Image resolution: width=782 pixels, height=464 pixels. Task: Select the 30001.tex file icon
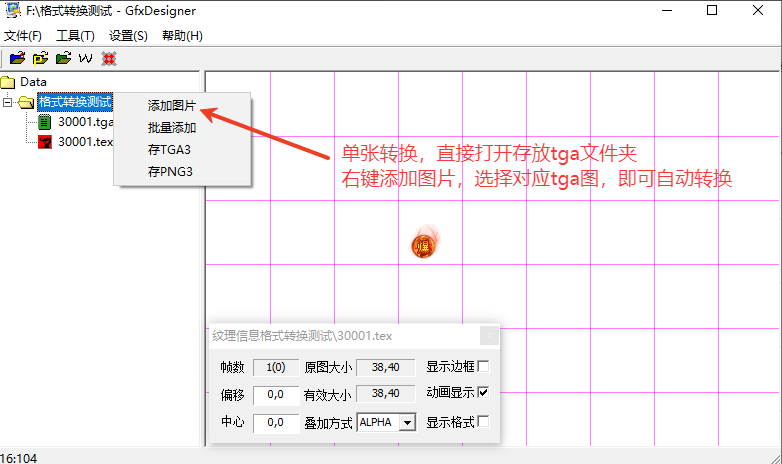(x=44, y=142)
